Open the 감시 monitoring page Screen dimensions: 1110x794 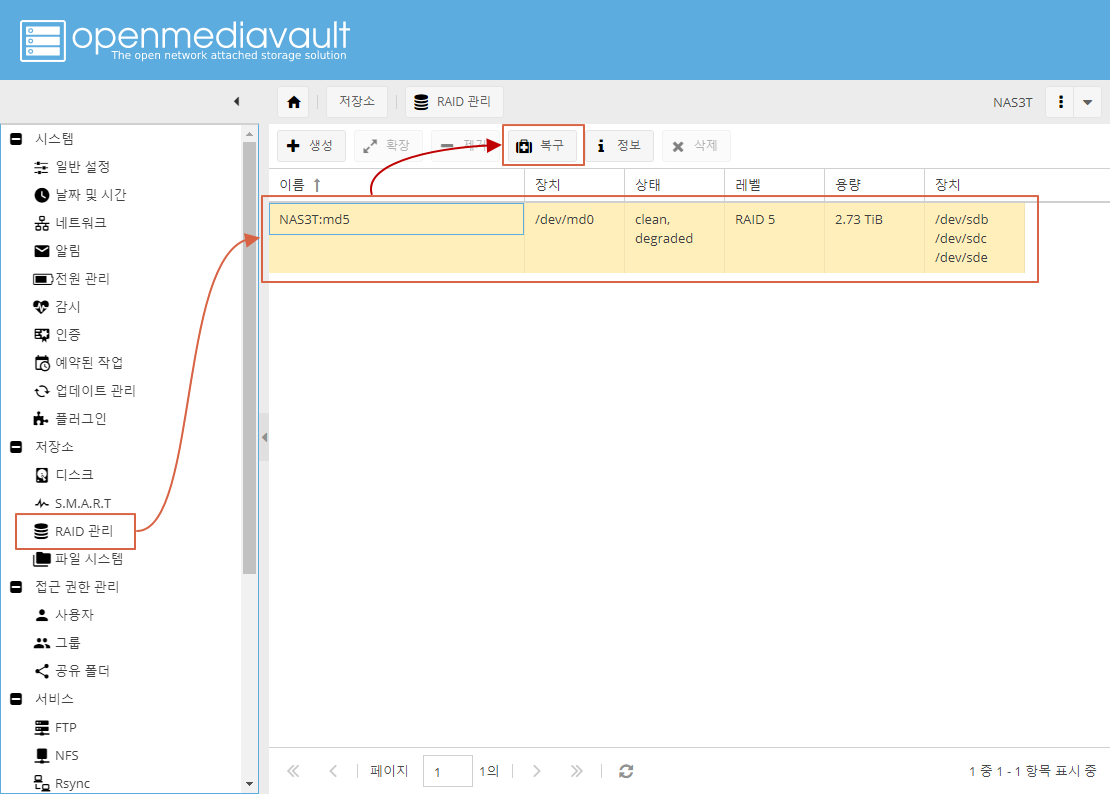pos(57,307)
